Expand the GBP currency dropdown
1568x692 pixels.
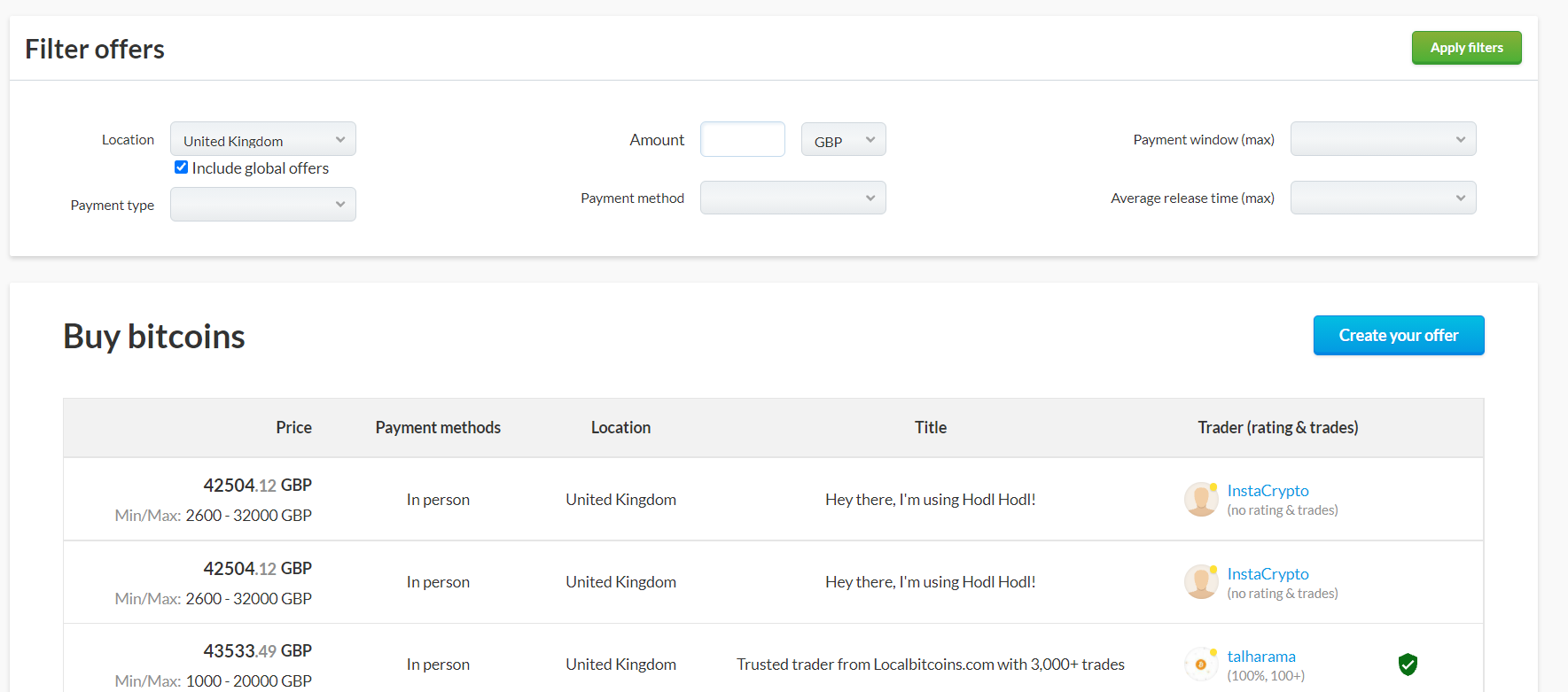tap(843, 140)
